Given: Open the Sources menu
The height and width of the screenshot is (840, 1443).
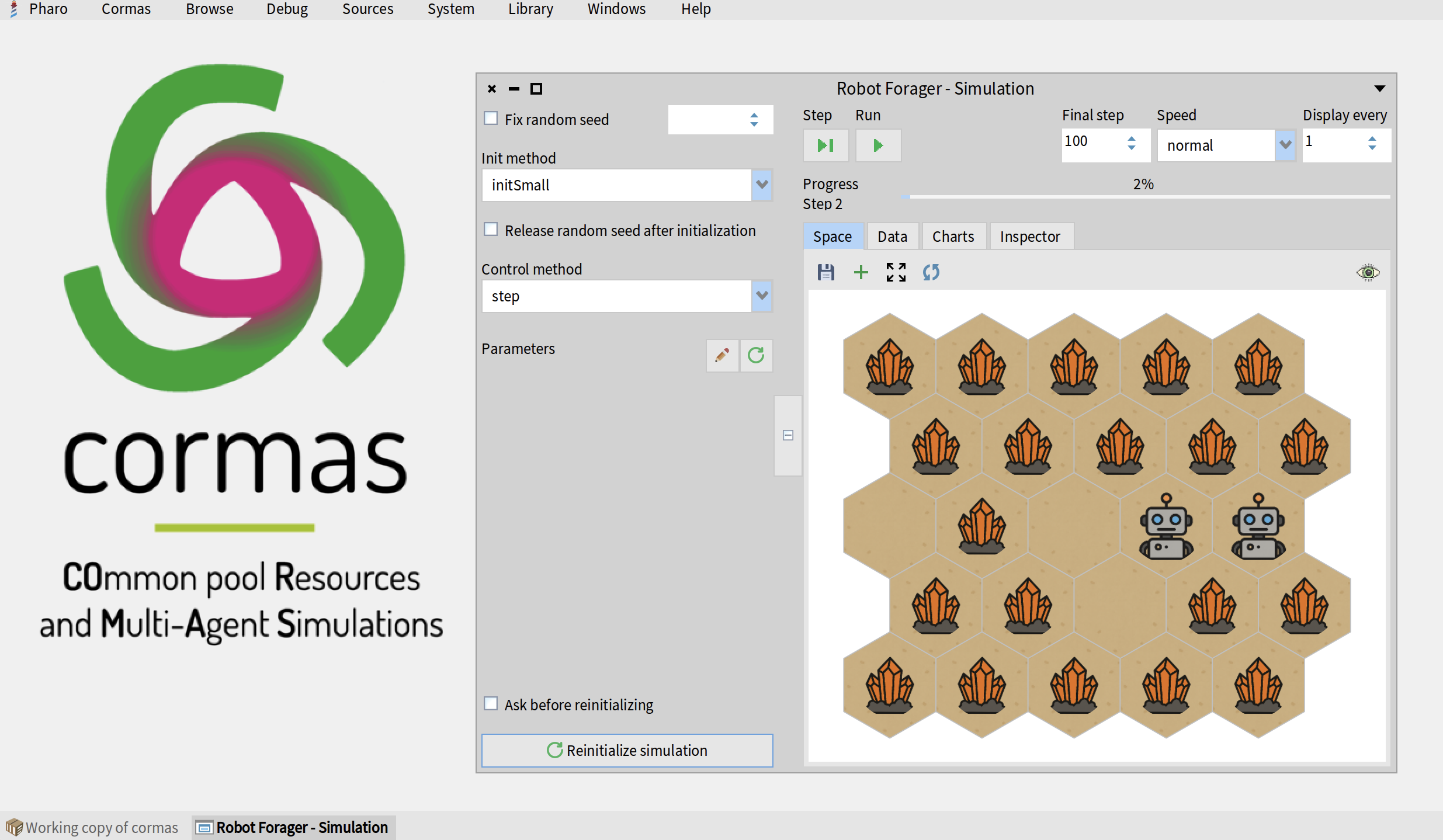Looking at the screenshot, I should click(x=367, y=9).
